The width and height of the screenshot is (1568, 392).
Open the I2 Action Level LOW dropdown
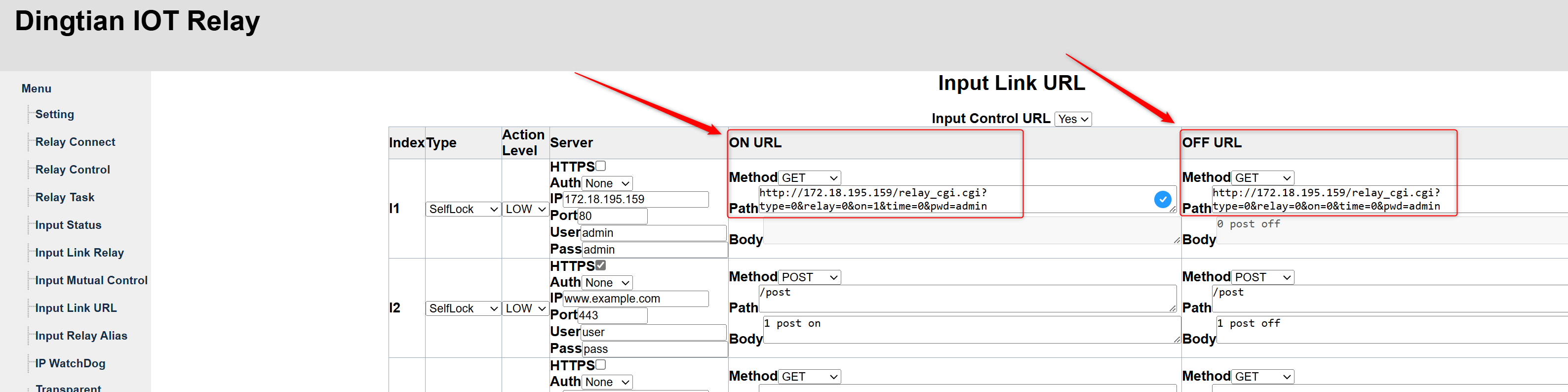click(x=525, y=308)
